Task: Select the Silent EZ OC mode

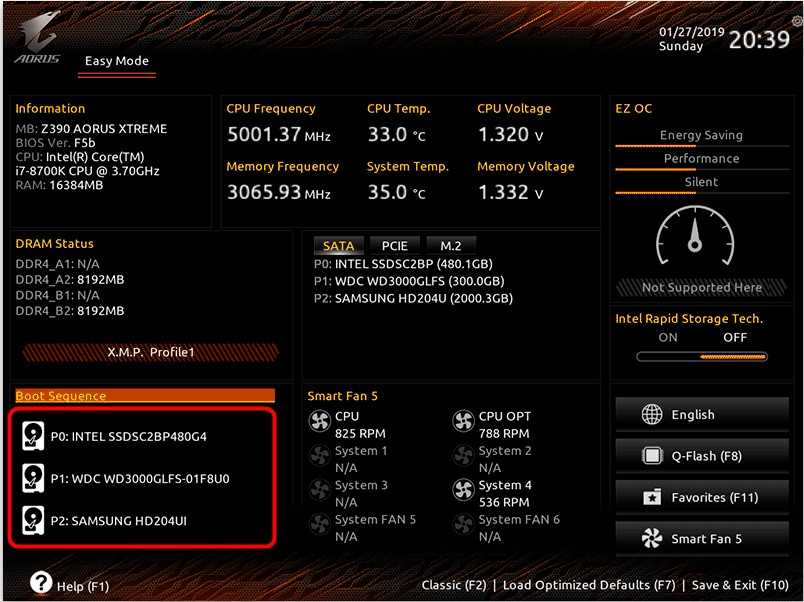Action: [701, 183]
